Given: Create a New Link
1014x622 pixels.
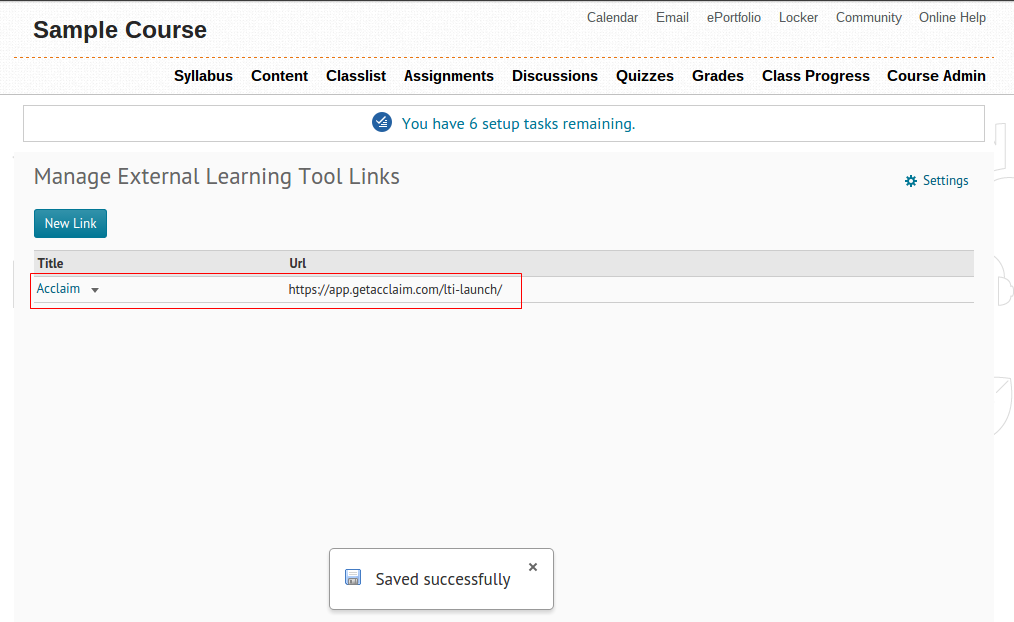Looking at the screenshot, I should pos(70,224).
